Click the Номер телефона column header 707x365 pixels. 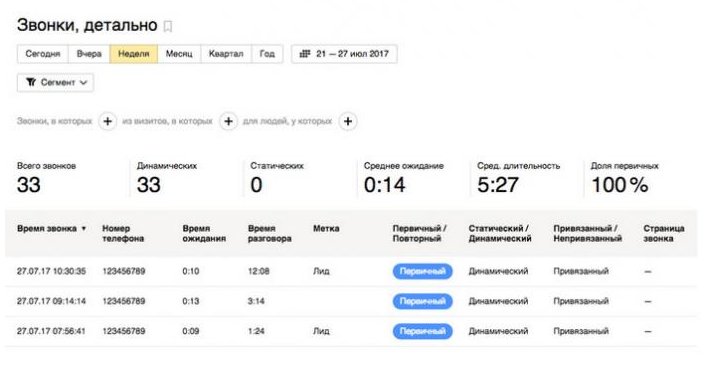coord(123,233)
